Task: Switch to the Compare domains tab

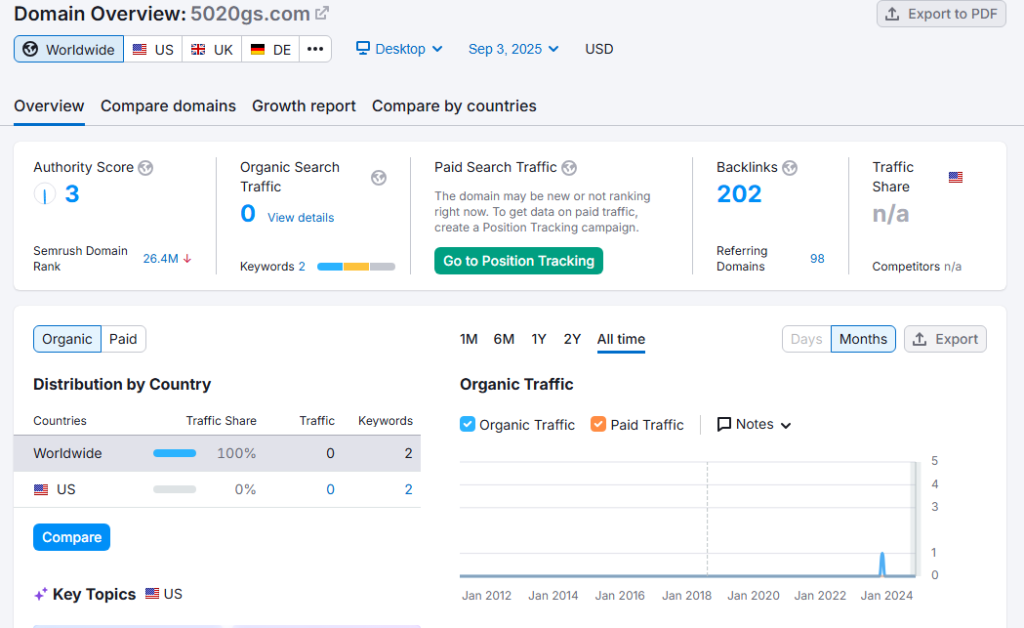Action: coord(168,106)
